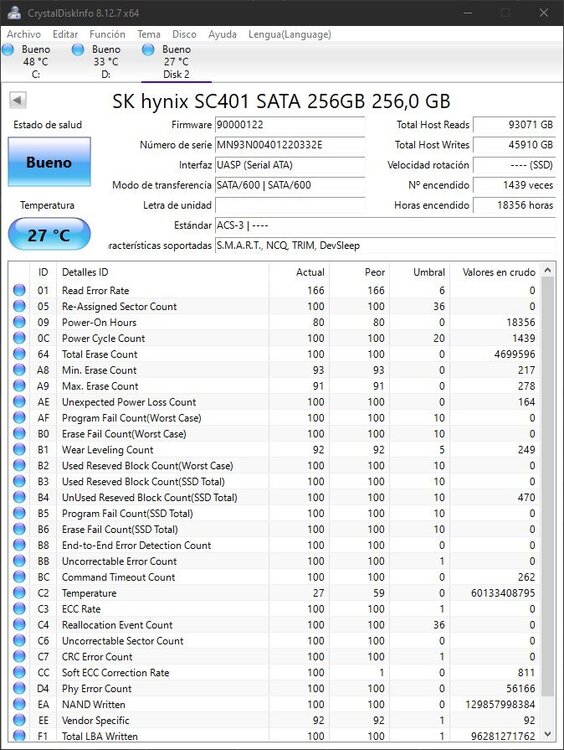Click status icon of End-to-End Error Detection row

click(19, 545)
